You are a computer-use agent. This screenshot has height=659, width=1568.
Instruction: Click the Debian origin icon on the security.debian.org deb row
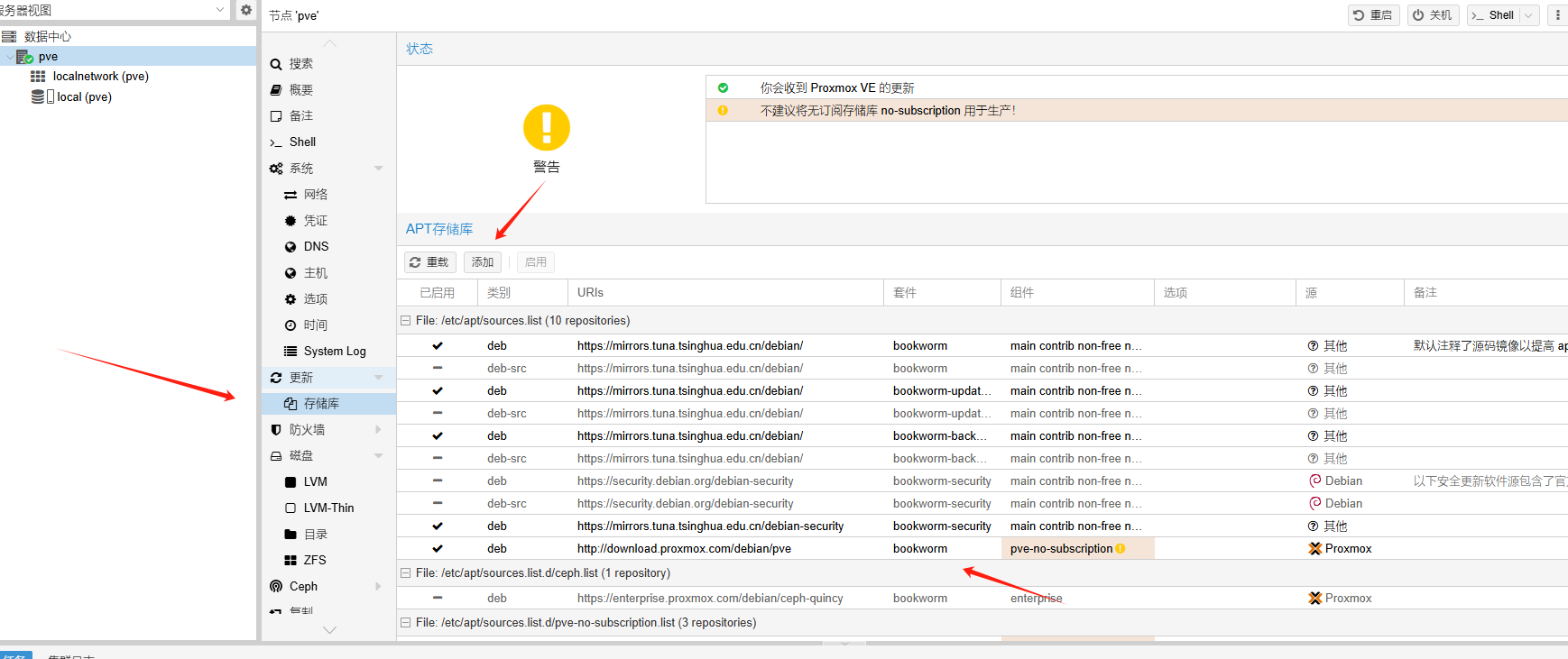coord(1315,481)
